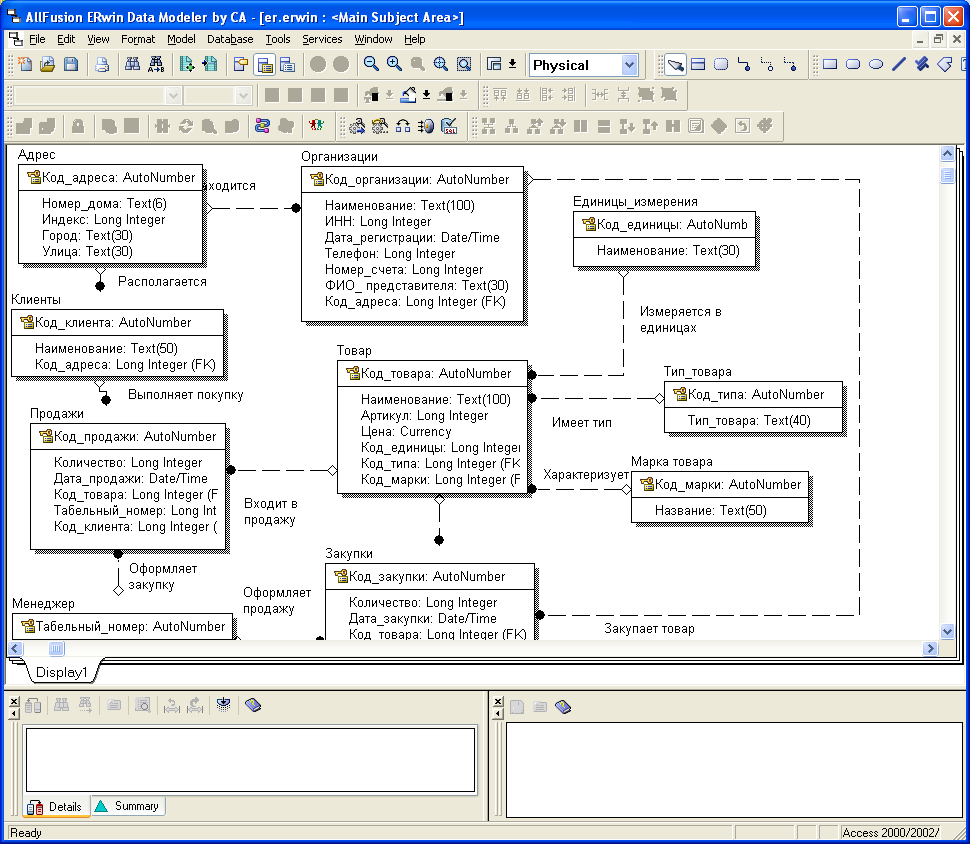970x844 pixels.
Task: Click the Zoom In magnifier icon
Action: (394, 64)
